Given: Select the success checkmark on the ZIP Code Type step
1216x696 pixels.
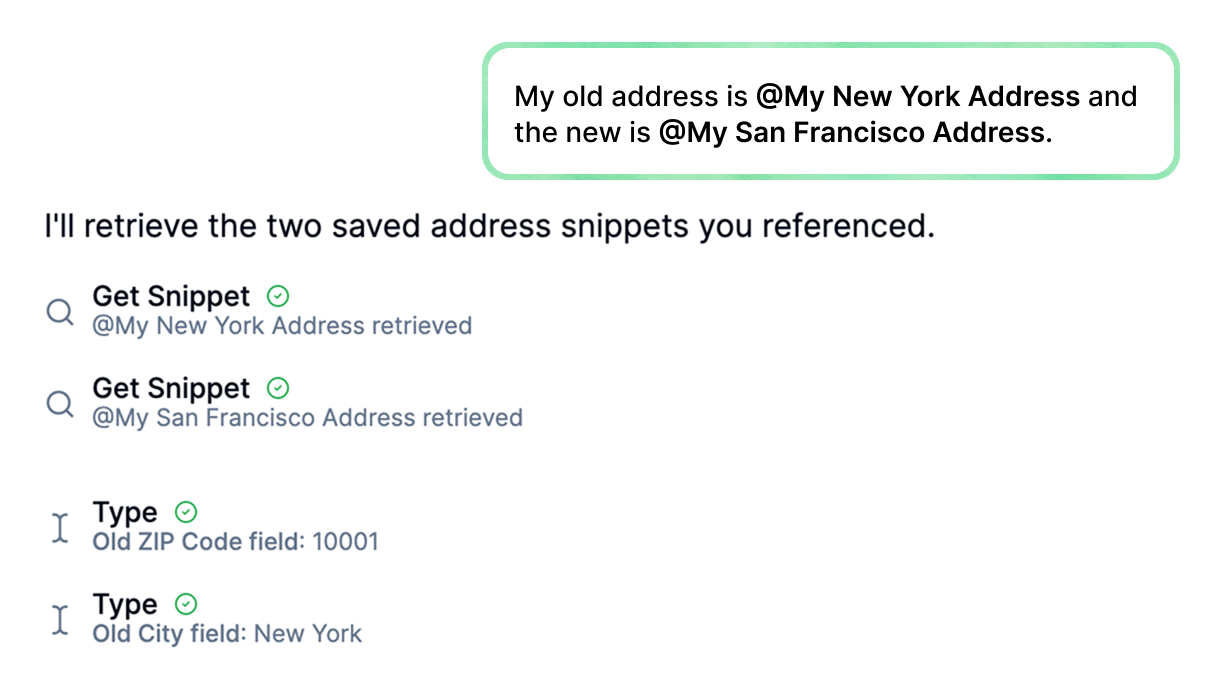Looking at the screenshot, I should [186, 512].
